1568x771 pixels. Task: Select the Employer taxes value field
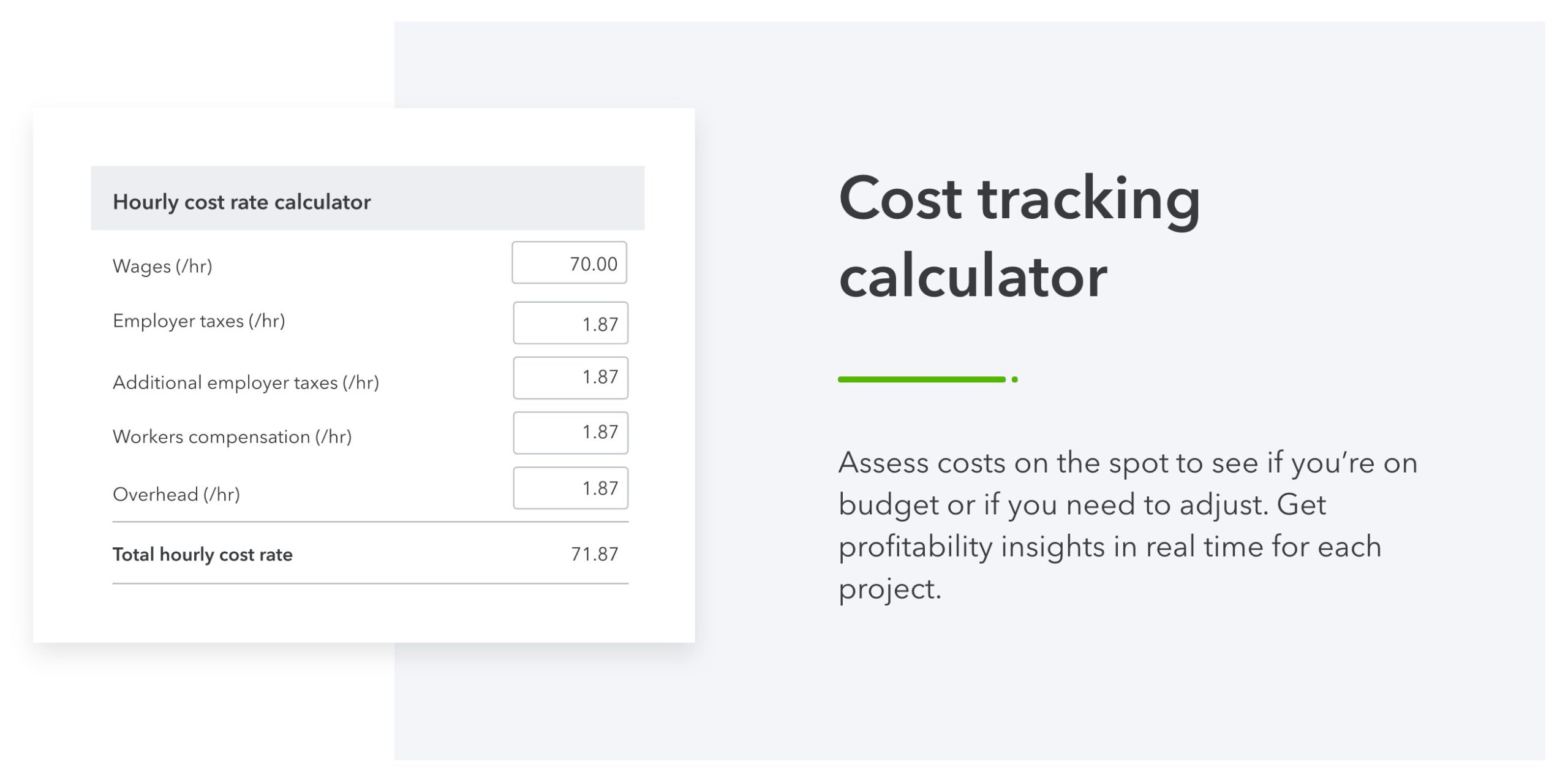(570, 323)
